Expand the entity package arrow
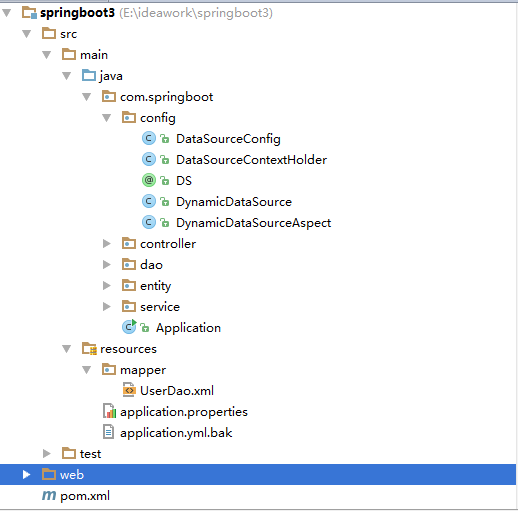 [107, 286]
